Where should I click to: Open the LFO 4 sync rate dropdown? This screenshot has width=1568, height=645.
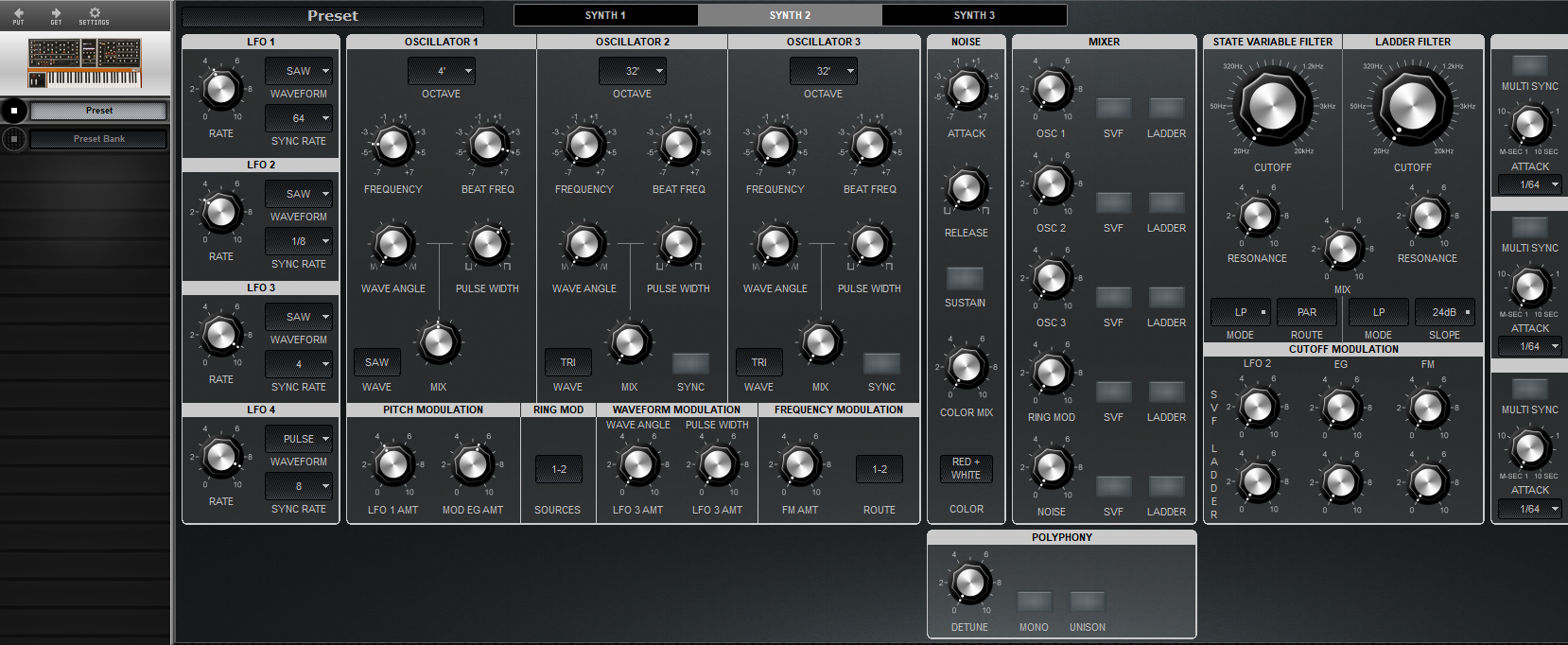(299, 486)
